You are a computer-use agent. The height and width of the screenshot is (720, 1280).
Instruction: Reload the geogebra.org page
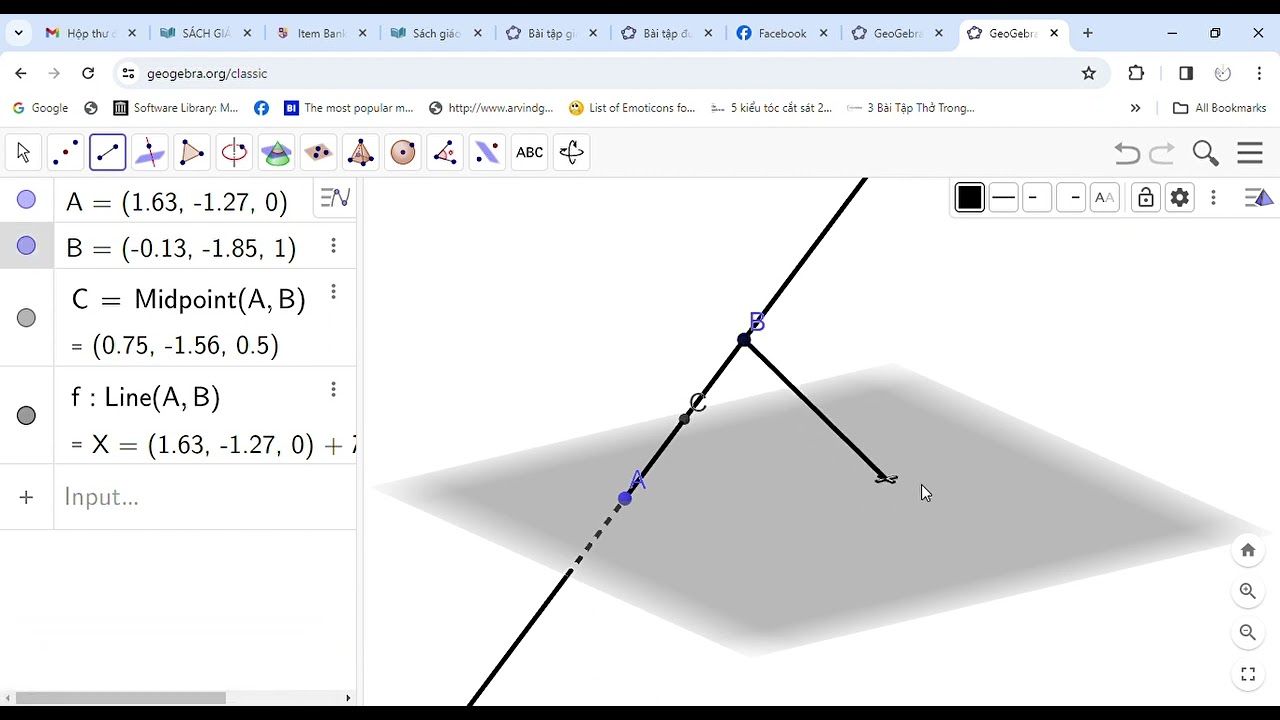pyautogui.click(x=88, y=73)
